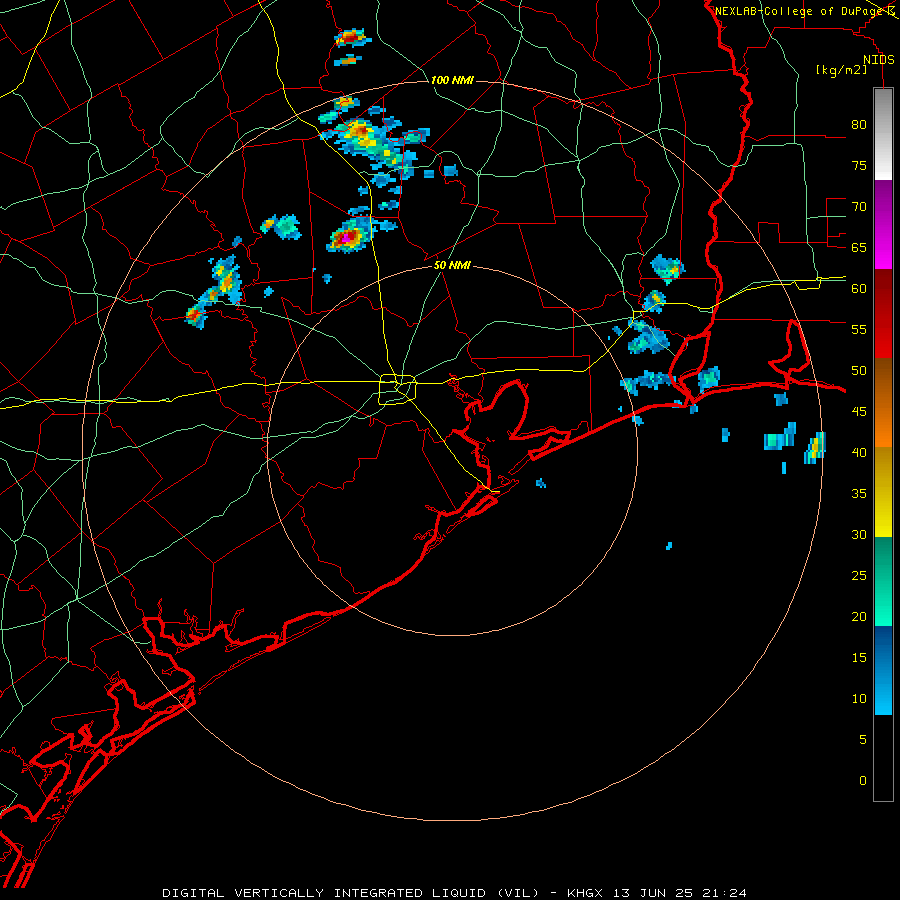Pick the green segment of the VIL color bar
Viewport: 900px width, 900px height.
point(883,581)
